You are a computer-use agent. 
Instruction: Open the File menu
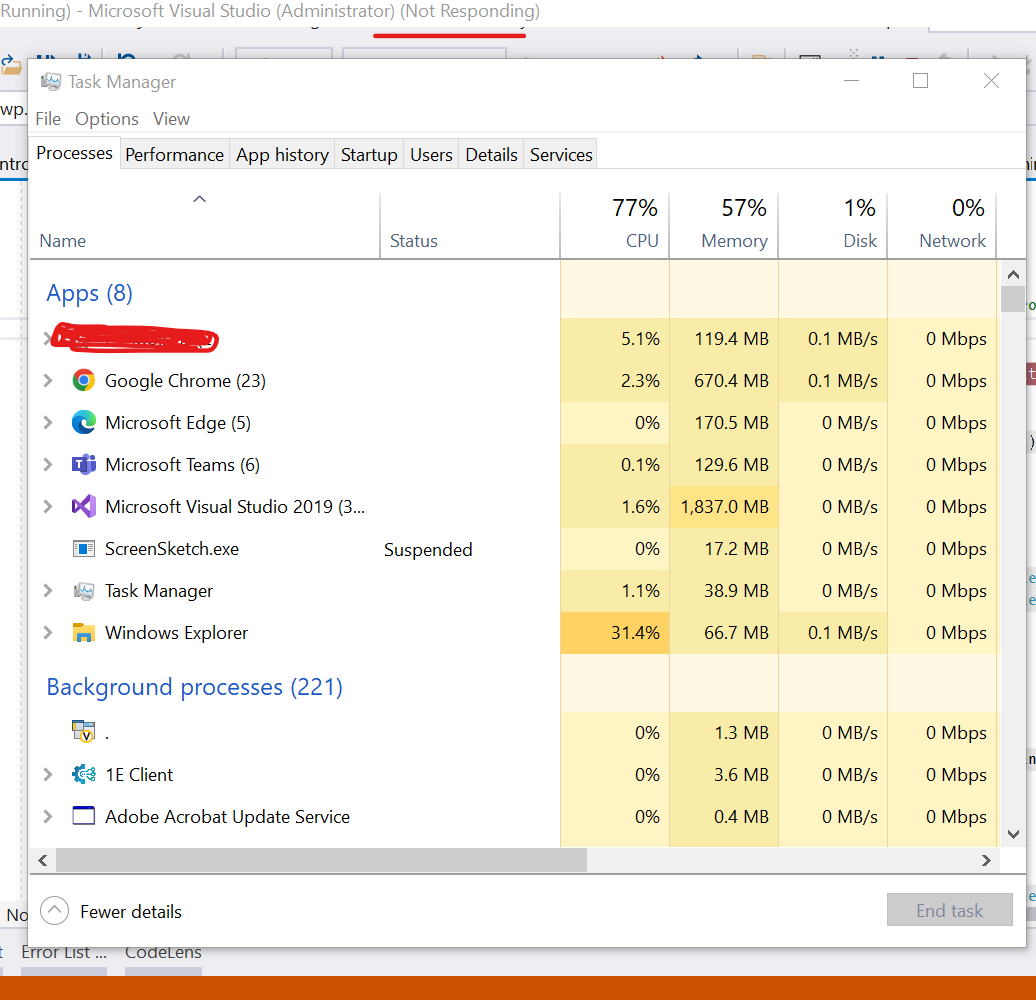[48, 119]
